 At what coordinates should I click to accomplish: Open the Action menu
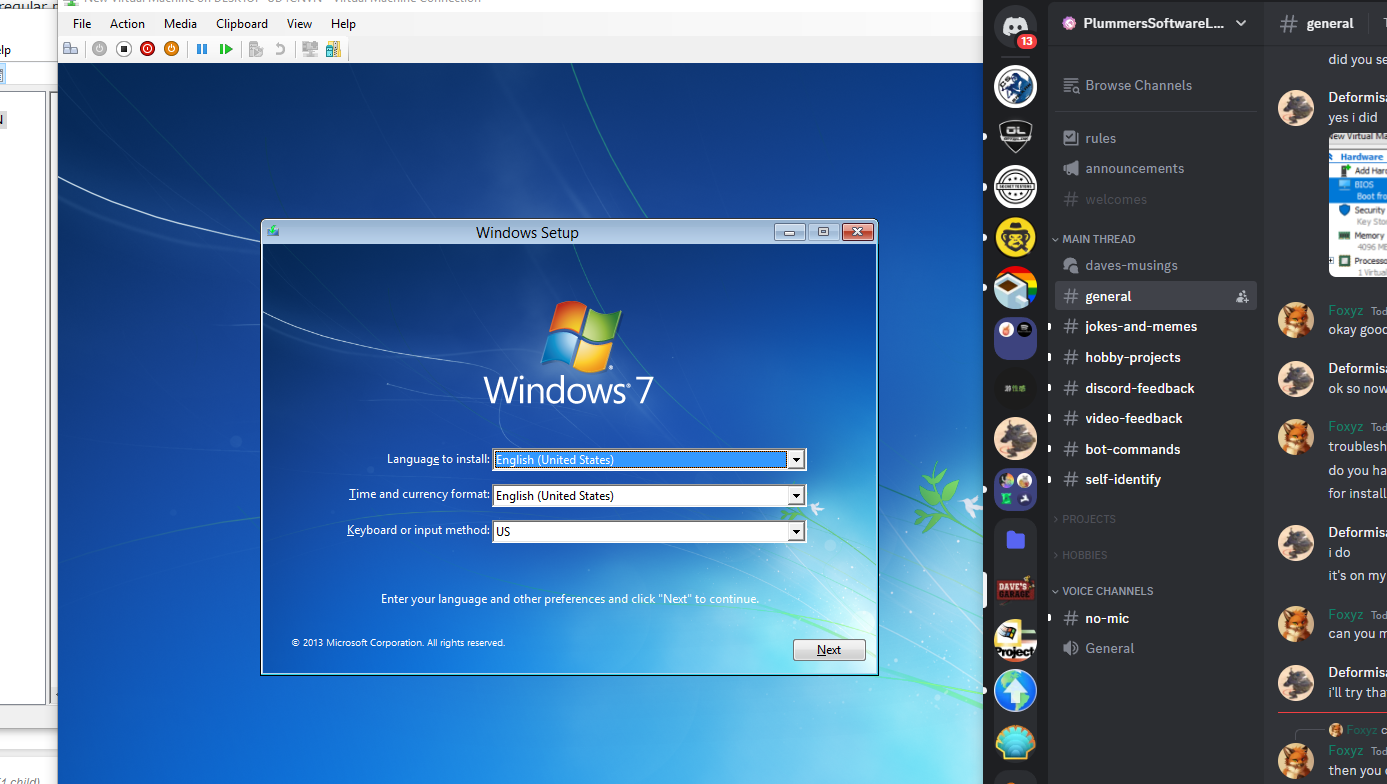tap(127, 23)
